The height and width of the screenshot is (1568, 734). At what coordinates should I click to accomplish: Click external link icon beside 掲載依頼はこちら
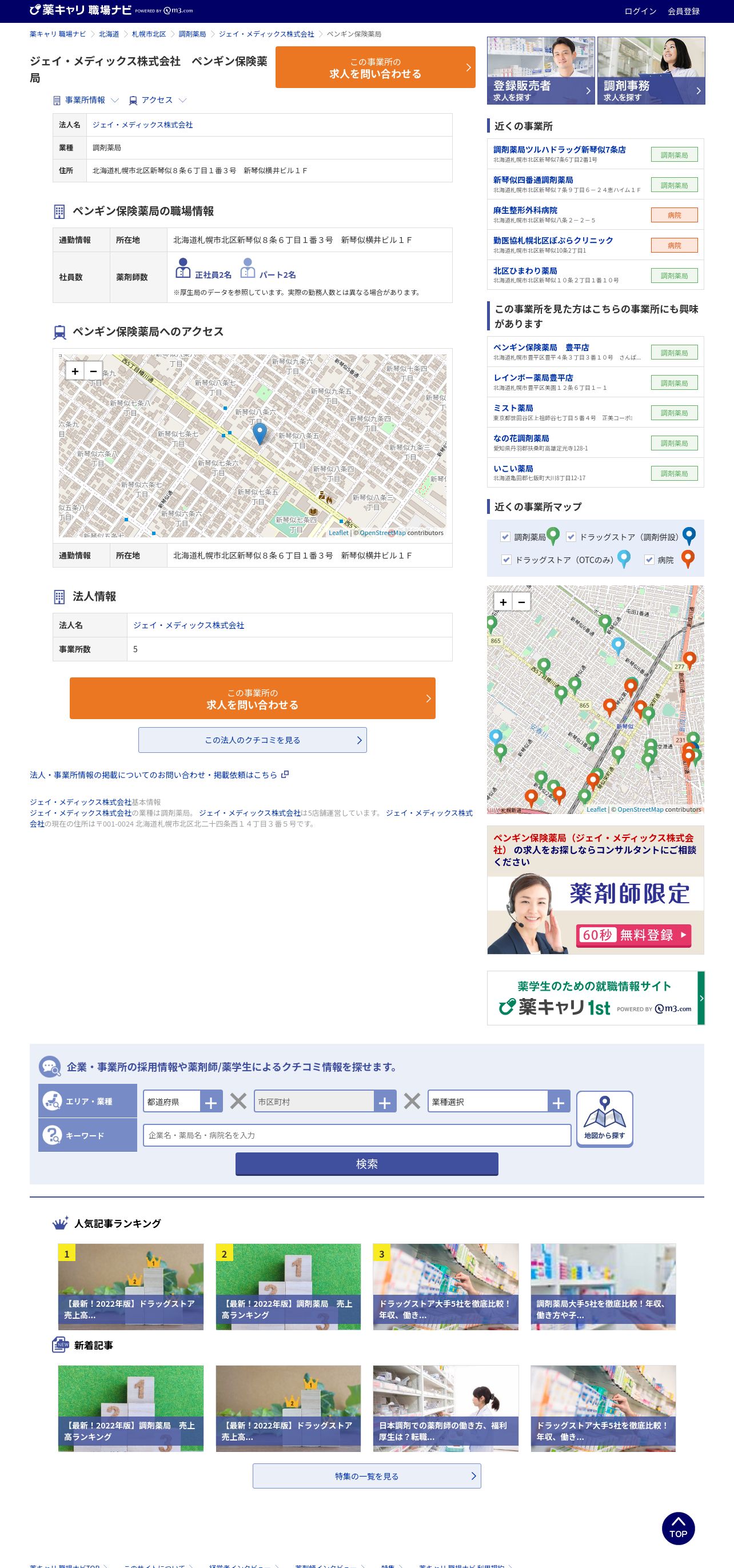(285, 774)
